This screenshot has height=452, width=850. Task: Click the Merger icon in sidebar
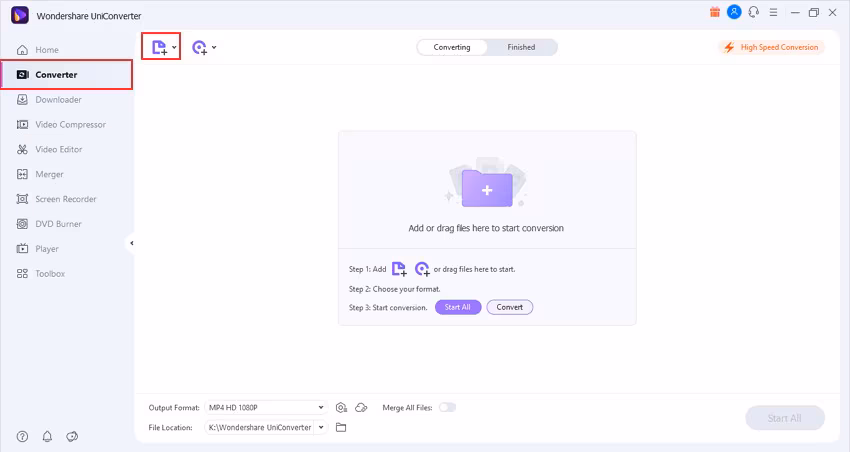(22, 175)
